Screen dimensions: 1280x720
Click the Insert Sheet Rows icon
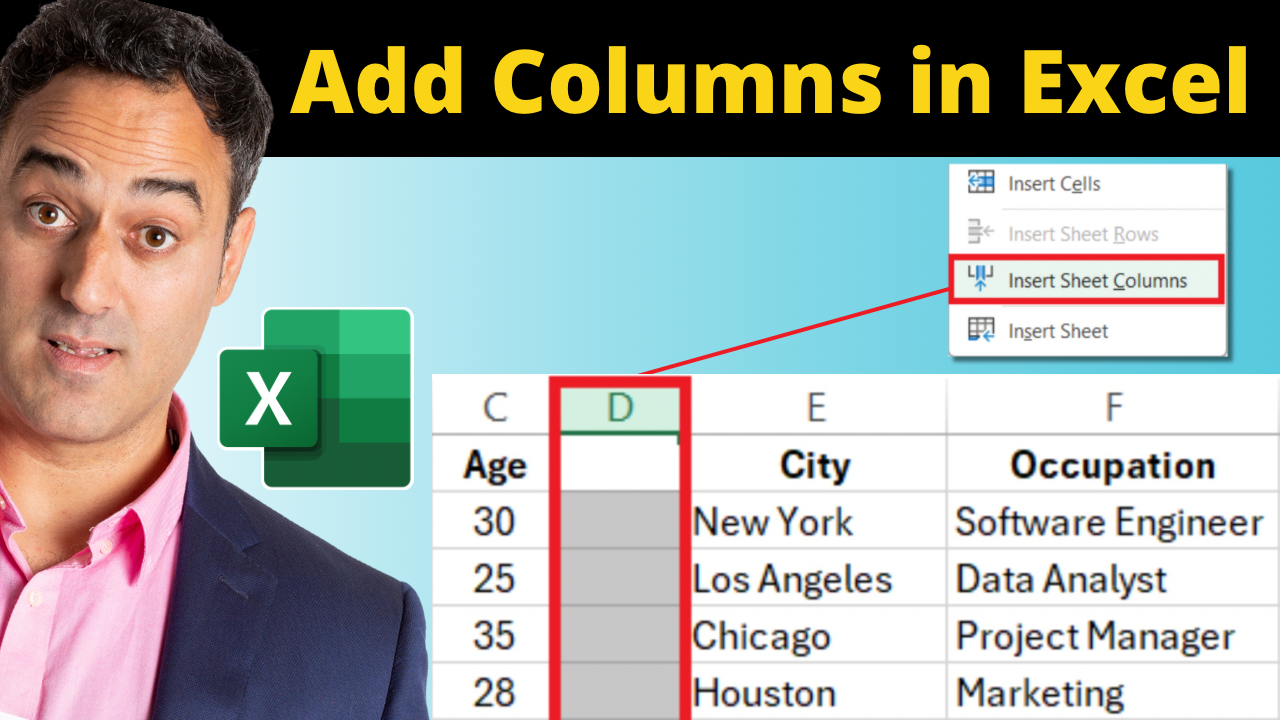pyautogui.click(x=981, y=233)
